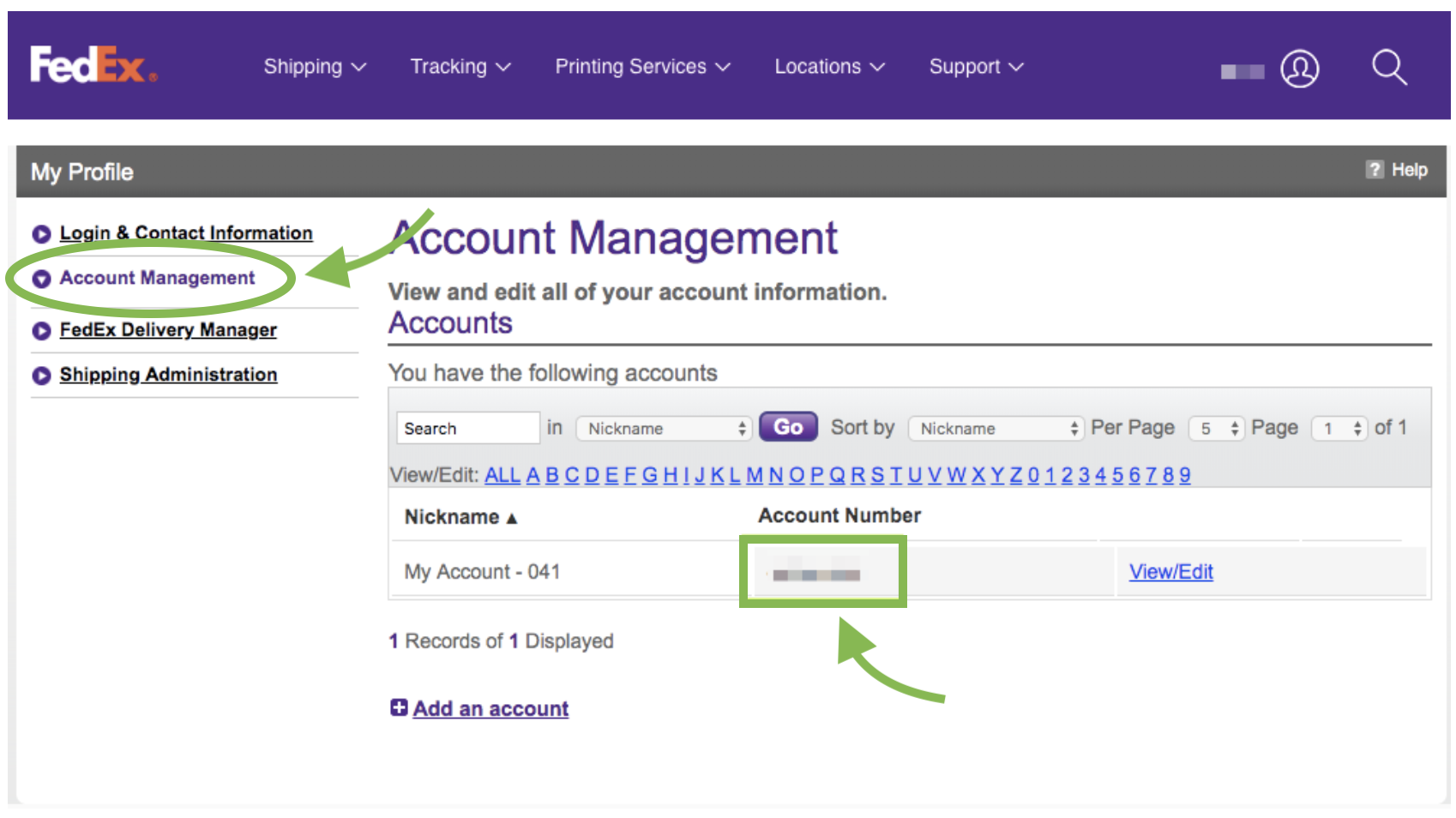Image resolution: width=1456 pixels, height=818 pixels.
Task: Click the Help question mark icon
Action: tap(1375, 170)
